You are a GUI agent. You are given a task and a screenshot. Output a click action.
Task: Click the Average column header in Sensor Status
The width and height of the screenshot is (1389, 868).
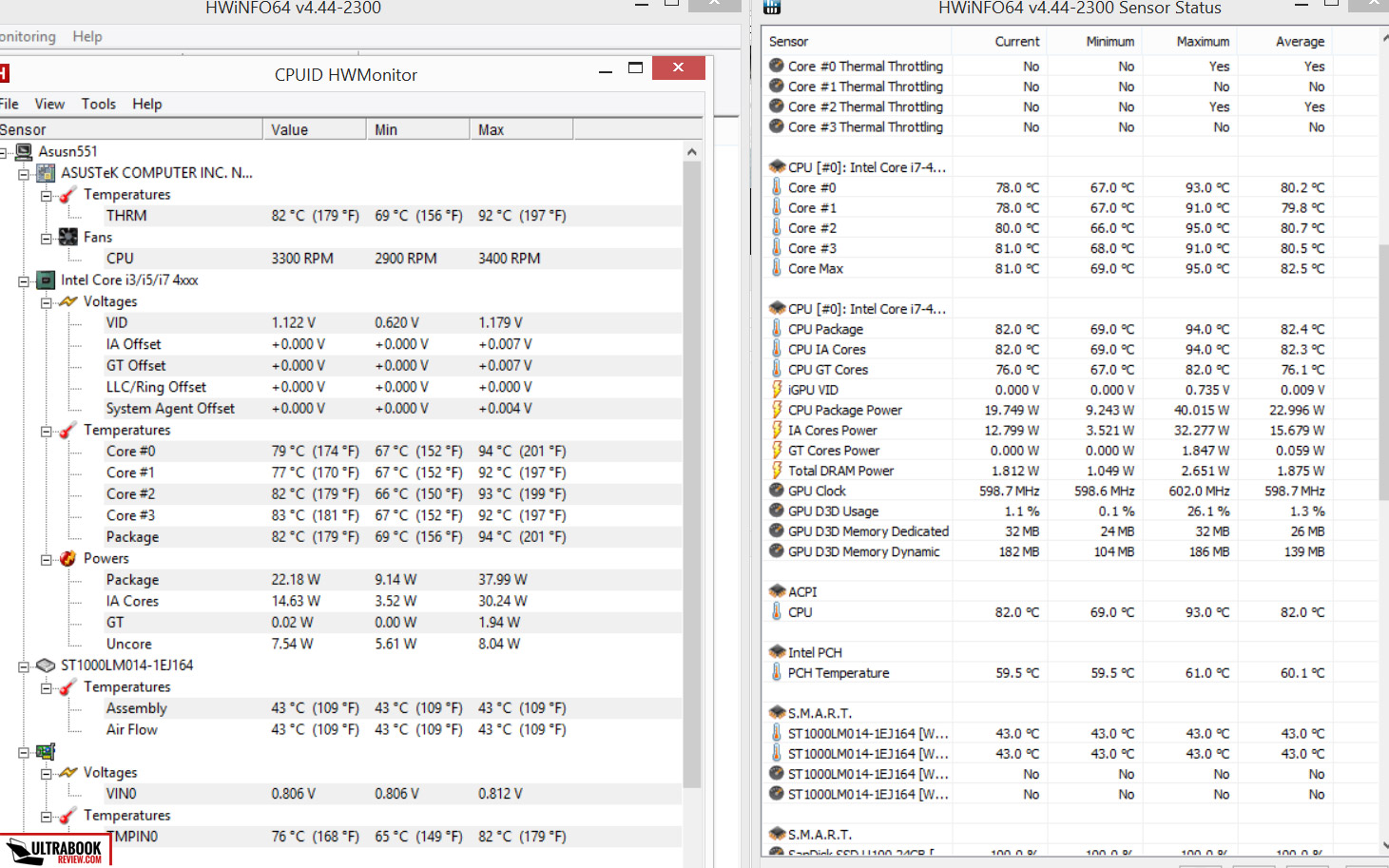pyautogui.click(x=1284, y=41)
